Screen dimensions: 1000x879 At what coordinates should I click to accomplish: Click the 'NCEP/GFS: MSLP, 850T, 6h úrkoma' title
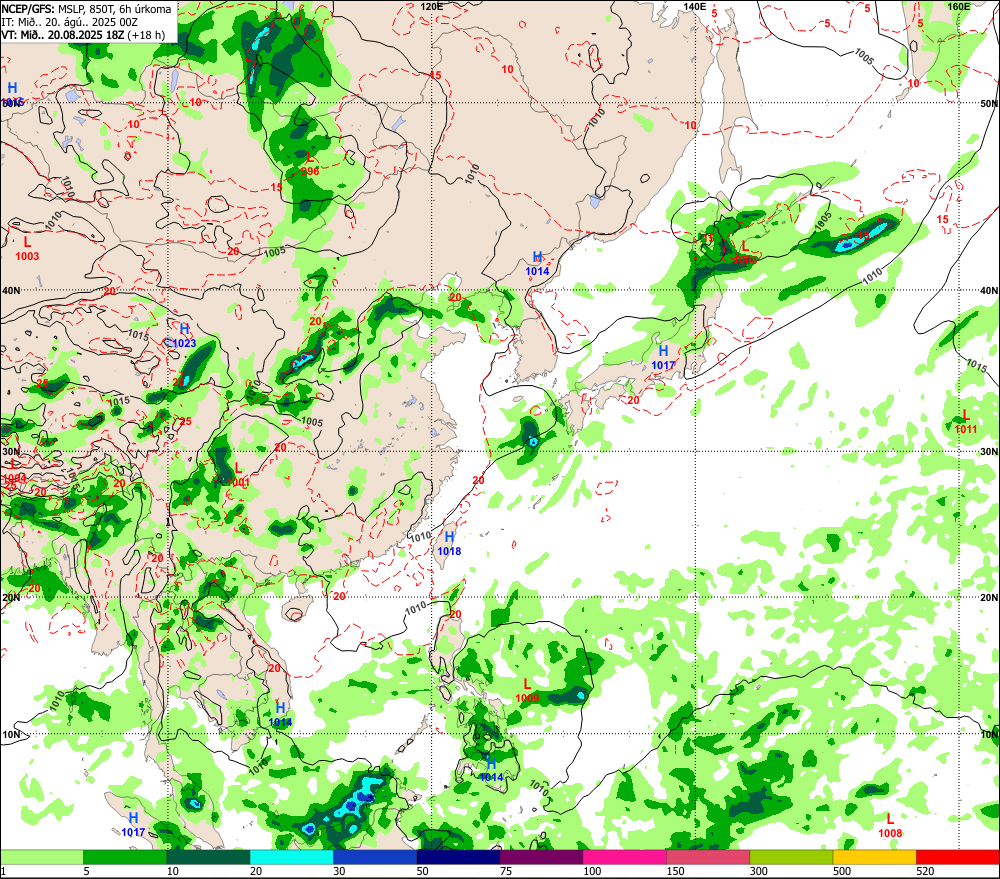pyautogui.click(x=87, y=9)
